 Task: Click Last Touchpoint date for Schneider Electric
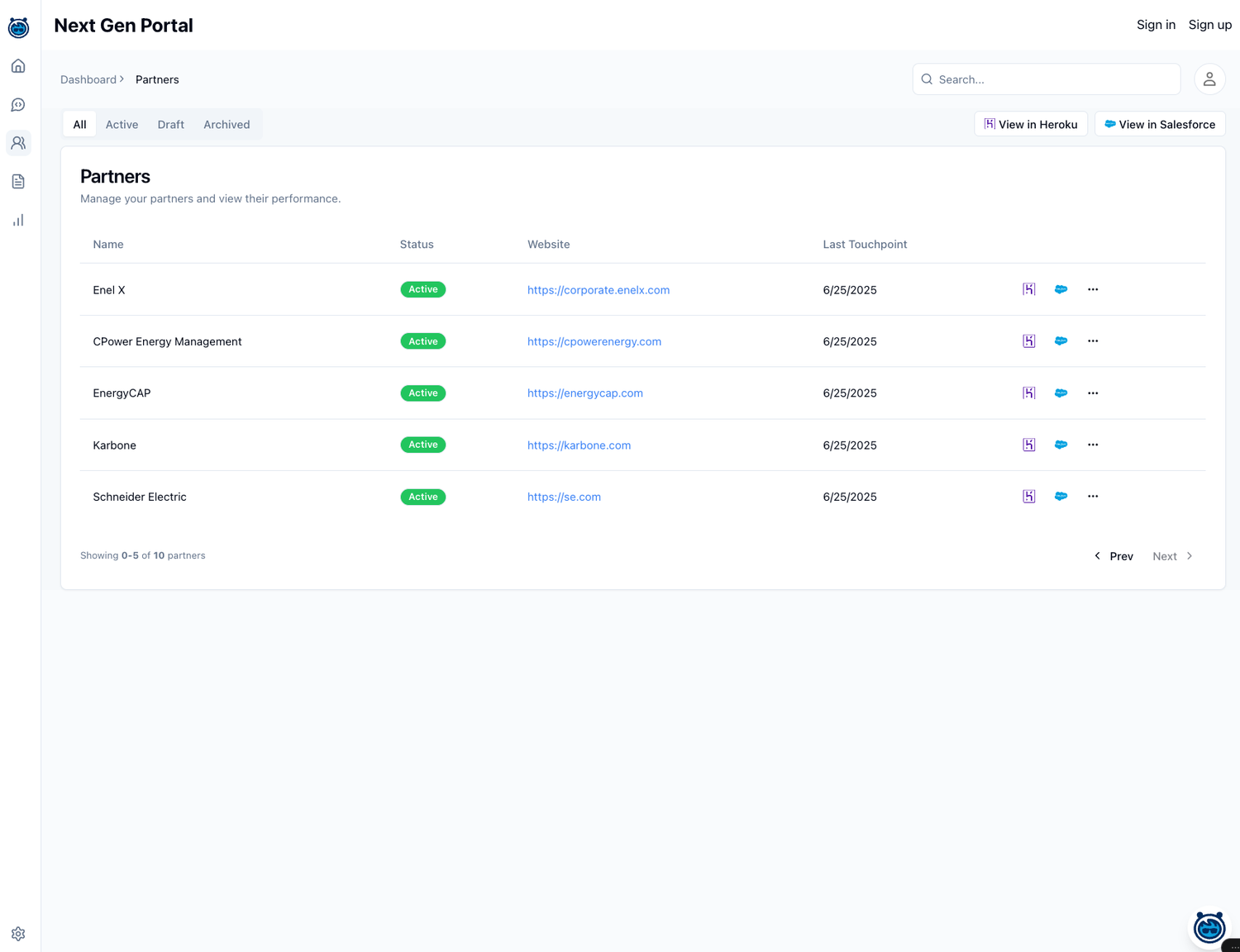pos(850,497)
